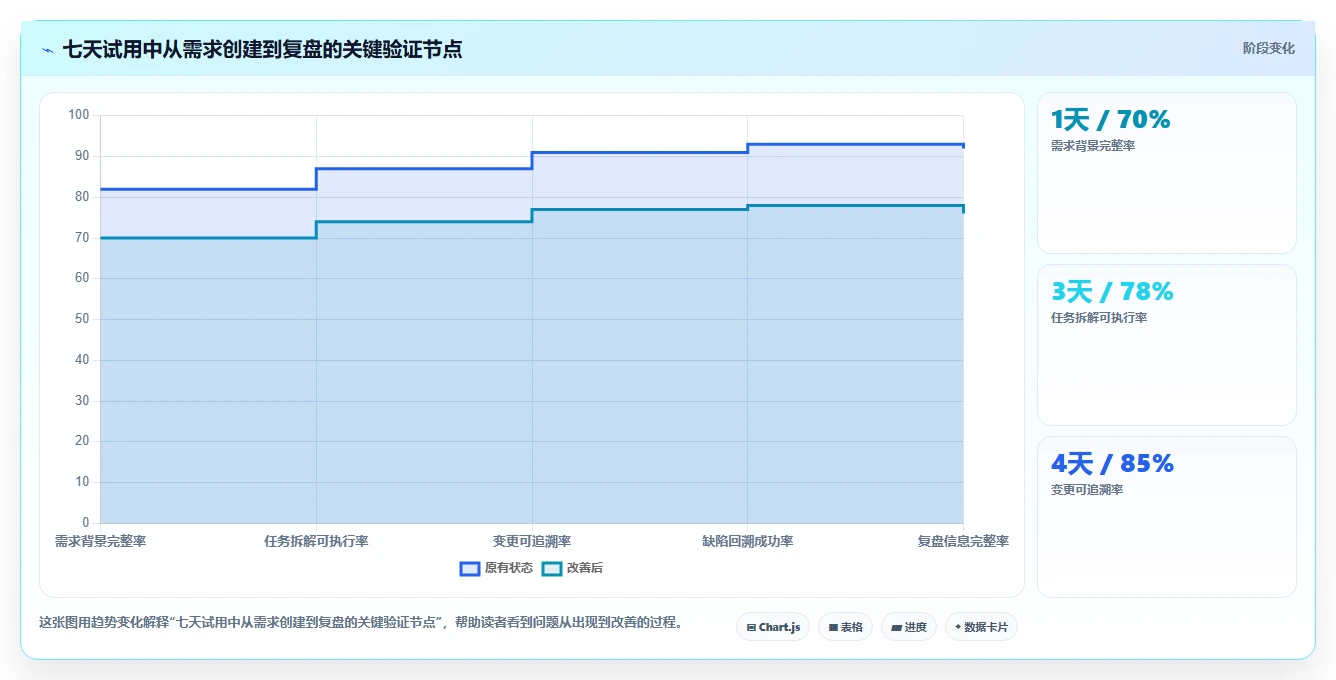The image size is (1336, 680).
Task: Select the 数据卡片 tag chip
Action: [981, 627]
